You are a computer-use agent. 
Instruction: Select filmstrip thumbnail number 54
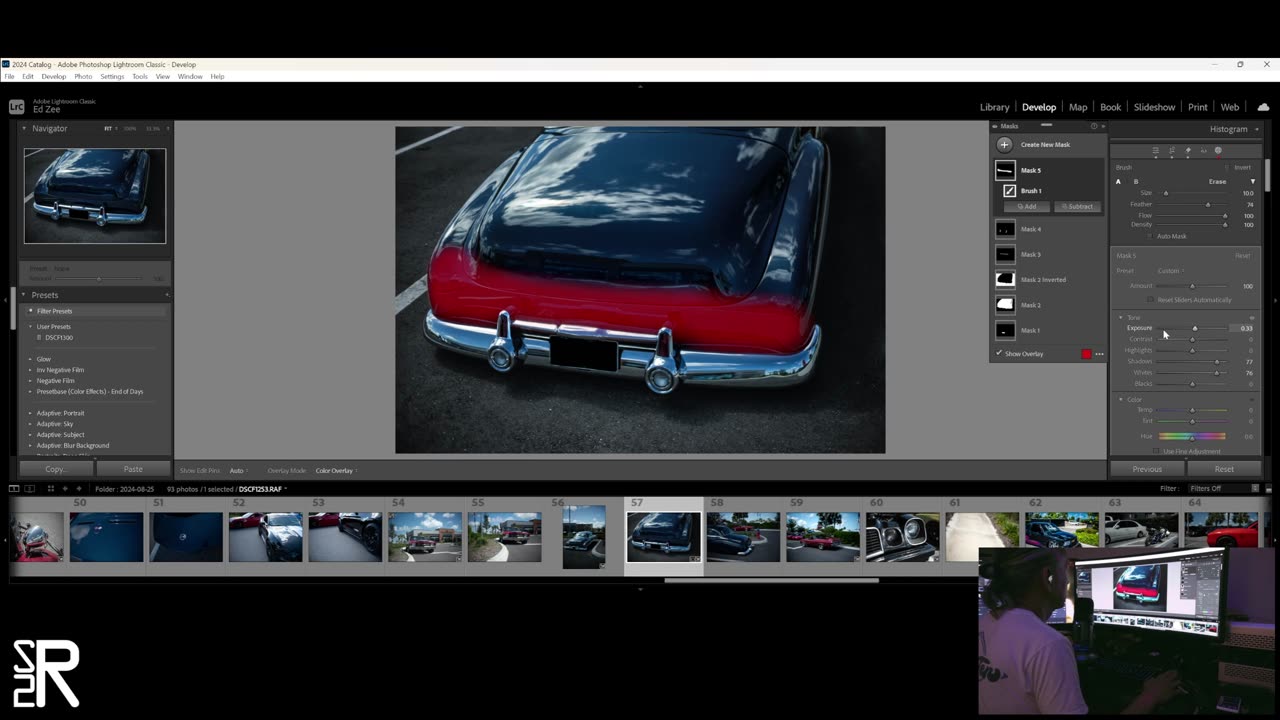(425, 537)
